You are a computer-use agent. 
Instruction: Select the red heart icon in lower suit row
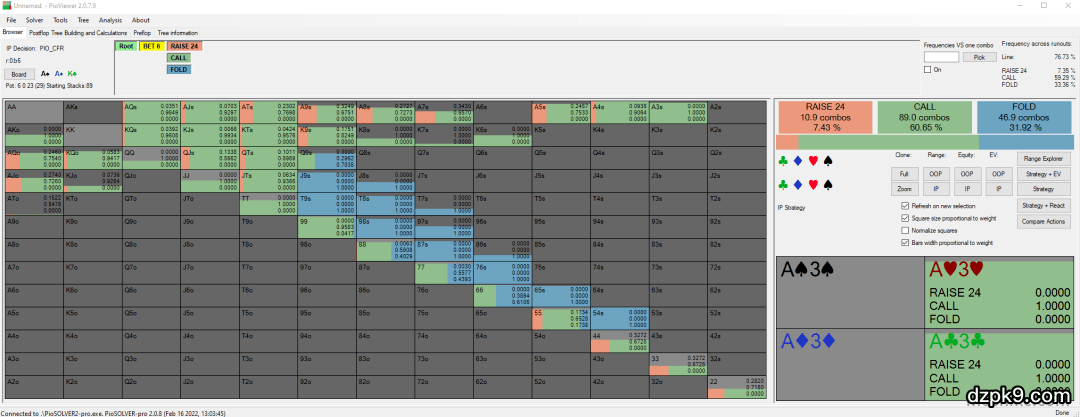pyautogui.click(x=812, y=185)
